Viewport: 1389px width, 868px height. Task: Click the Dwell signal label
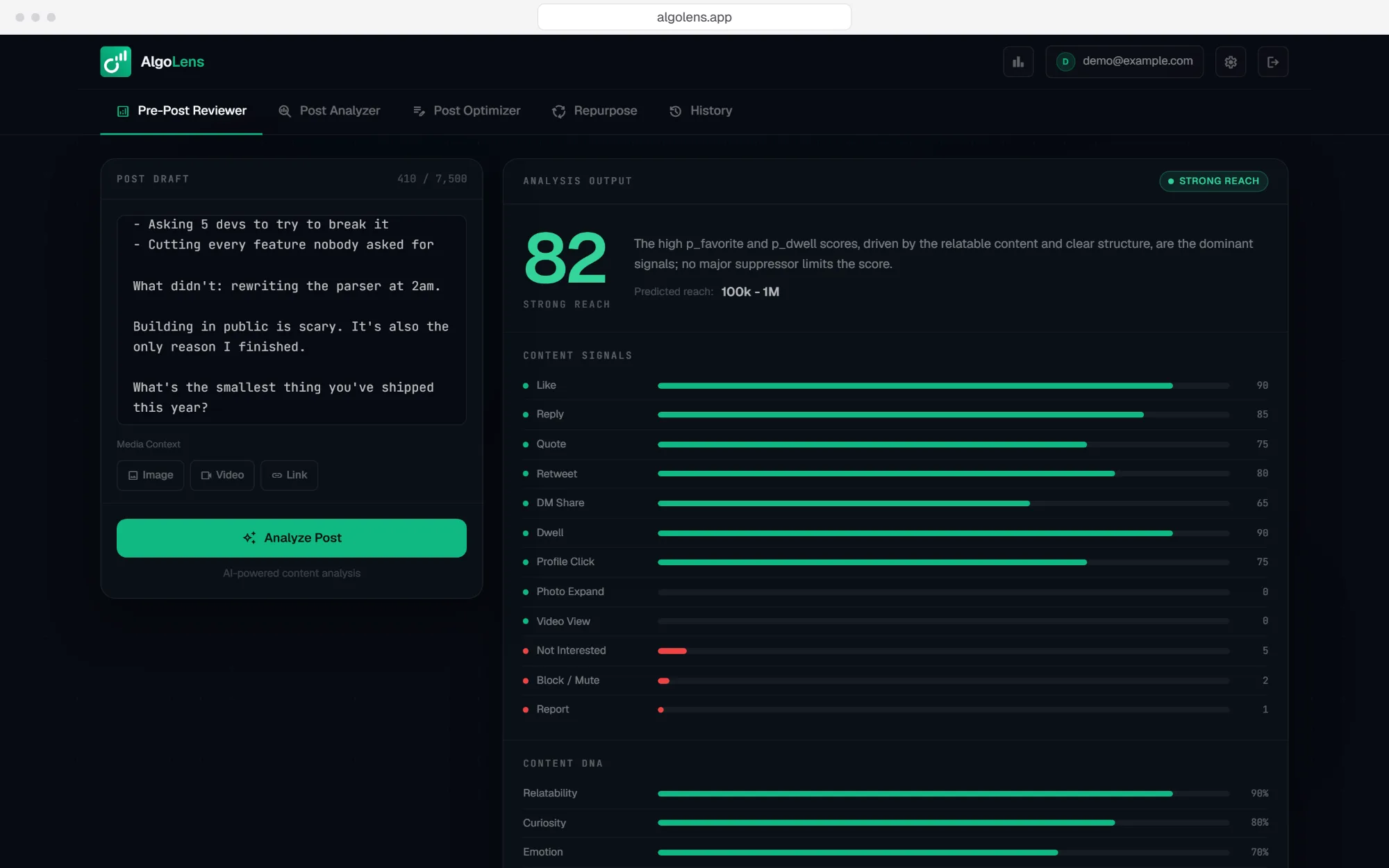(549, 533)
